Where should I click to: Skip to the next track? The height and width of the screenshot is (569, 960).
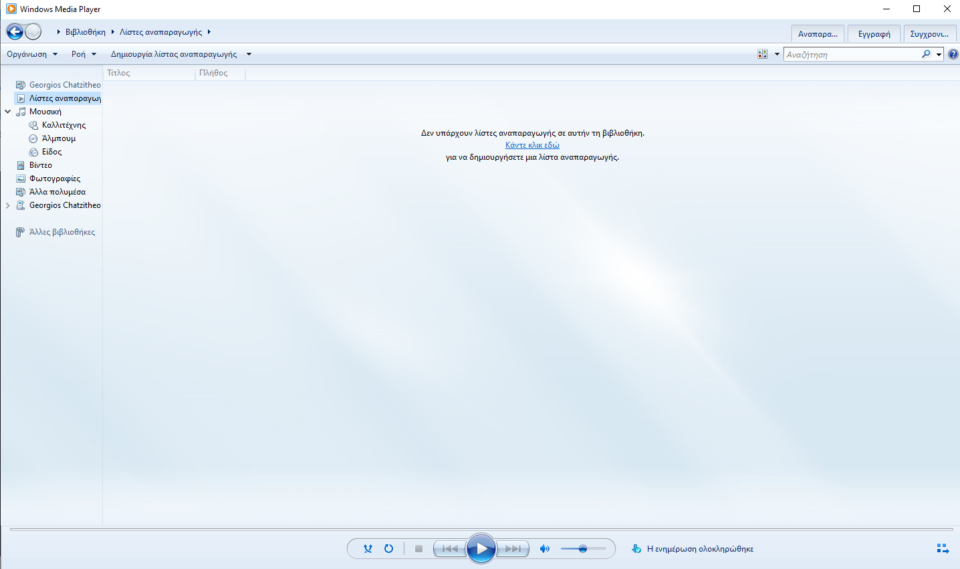[x=513, y=549]
